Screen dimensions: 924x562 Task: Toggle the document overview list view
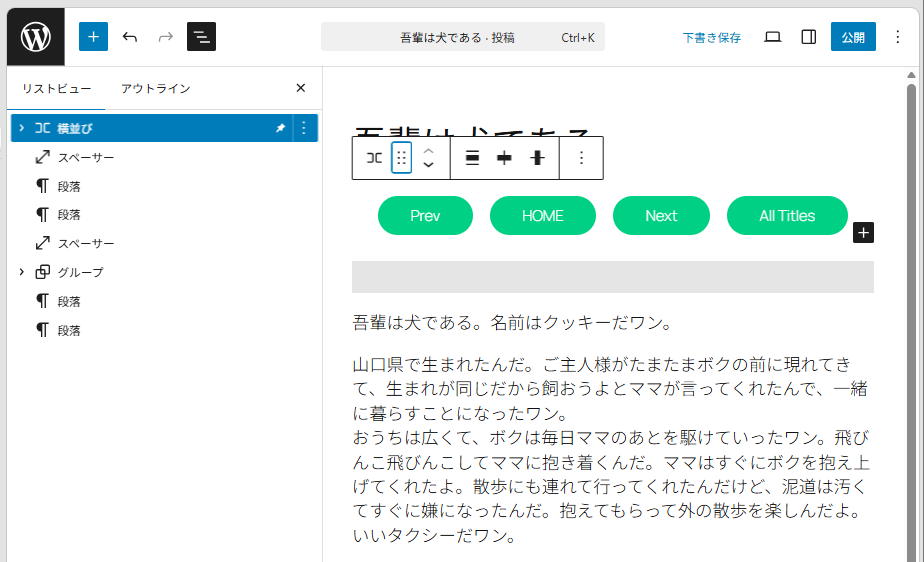pos(201,37)
